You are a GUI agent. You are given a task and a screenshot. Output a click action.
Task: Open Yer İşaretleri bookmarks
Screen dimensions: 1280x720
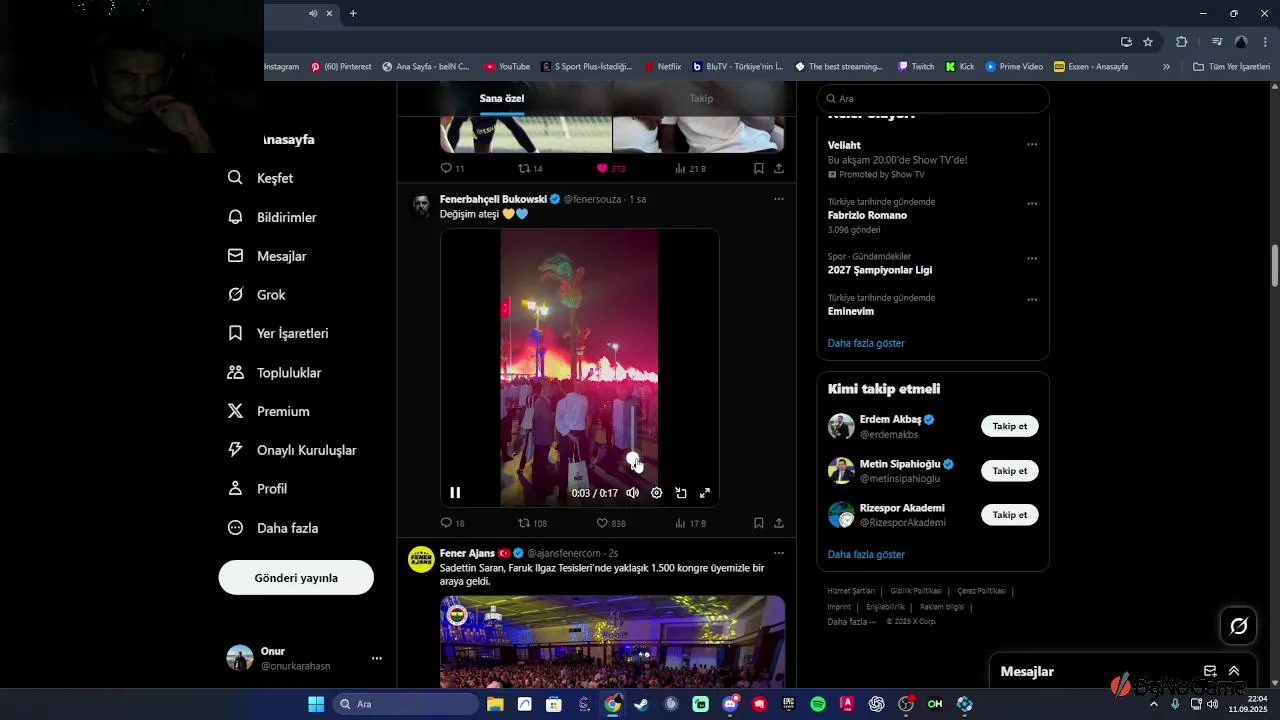click(x=278, y=333)
